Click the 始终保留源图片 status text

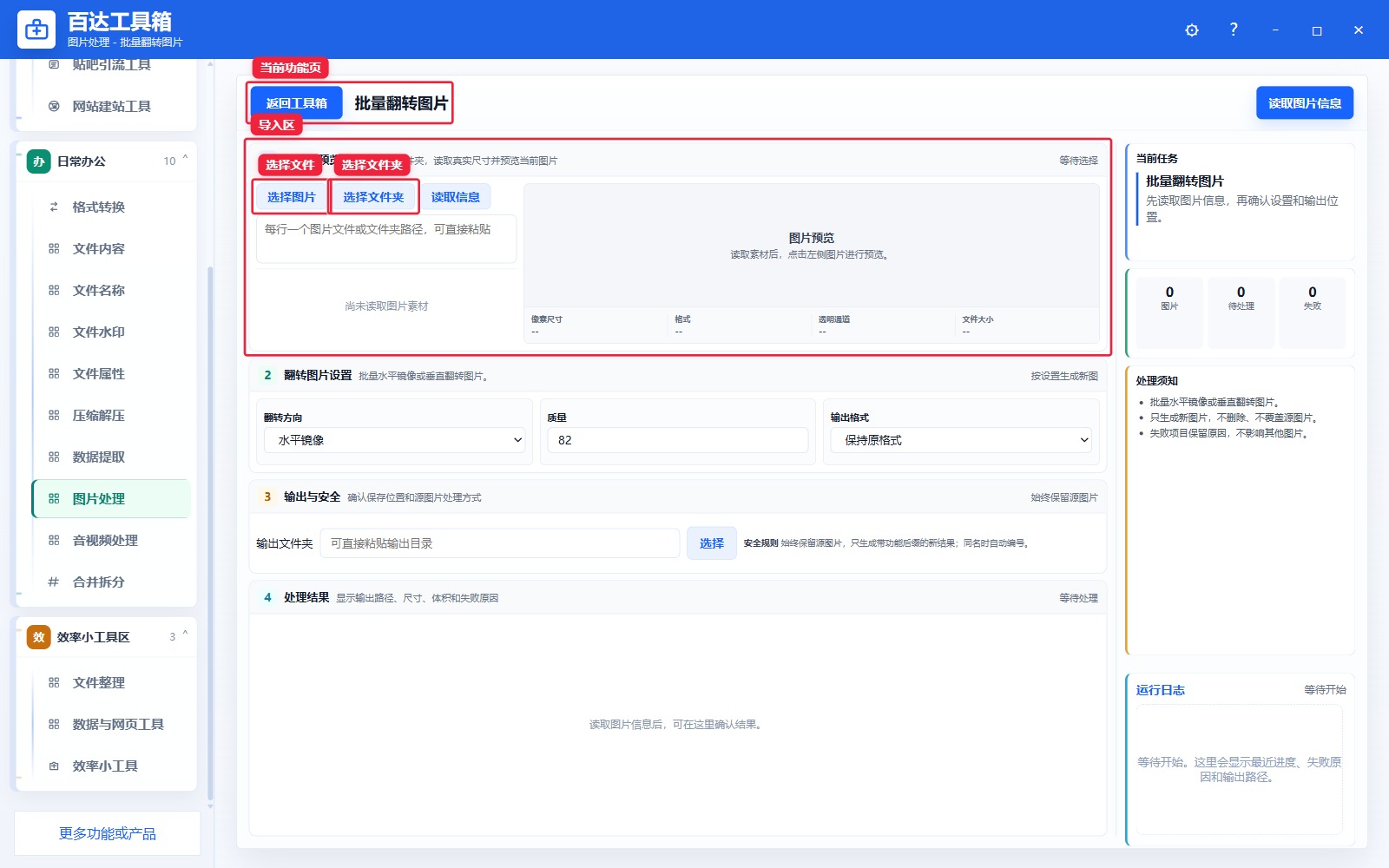(1064, 497)
